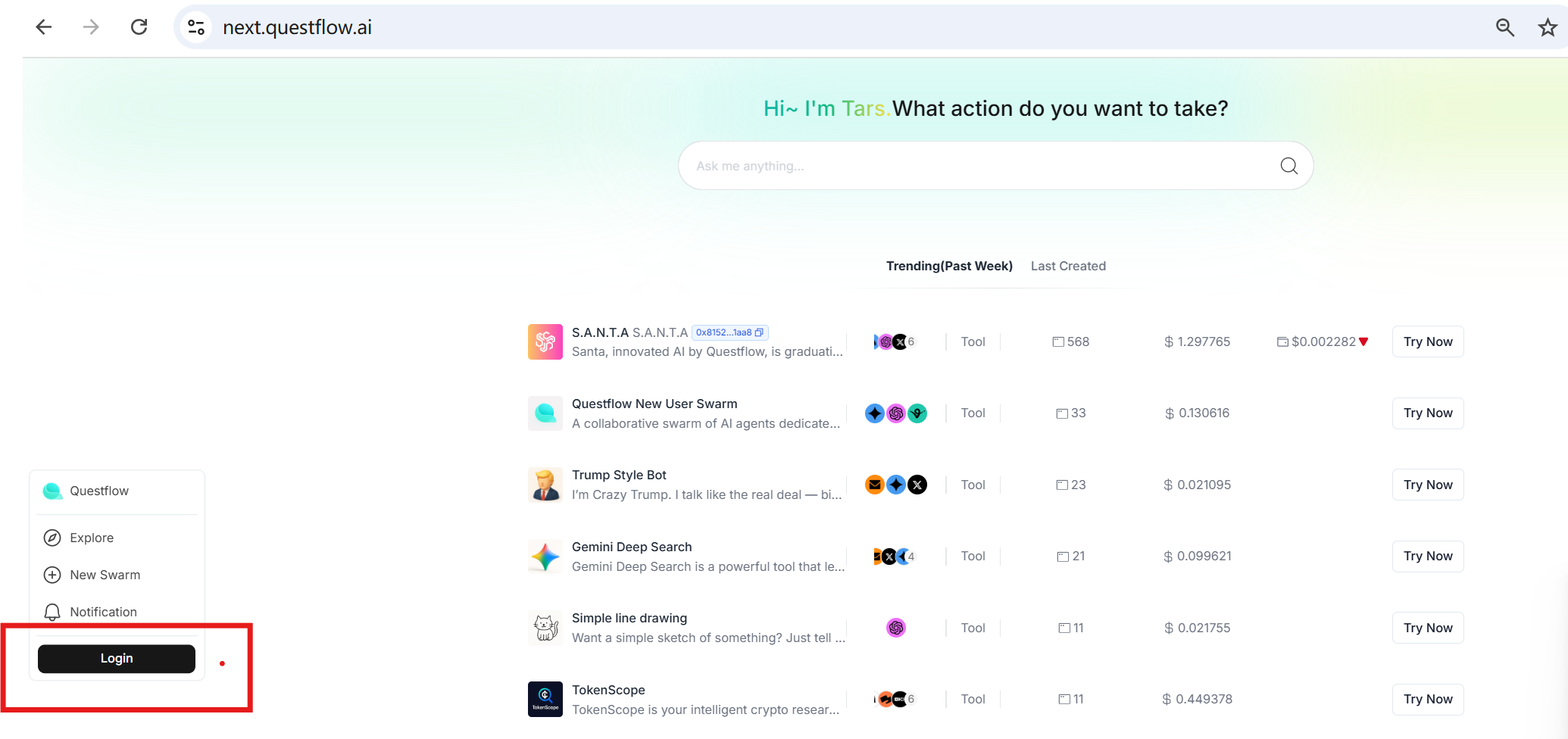The width and height of the screenshot is (1568, 739).
Task: Click the Login button
Action: click(x=117, y=659)
